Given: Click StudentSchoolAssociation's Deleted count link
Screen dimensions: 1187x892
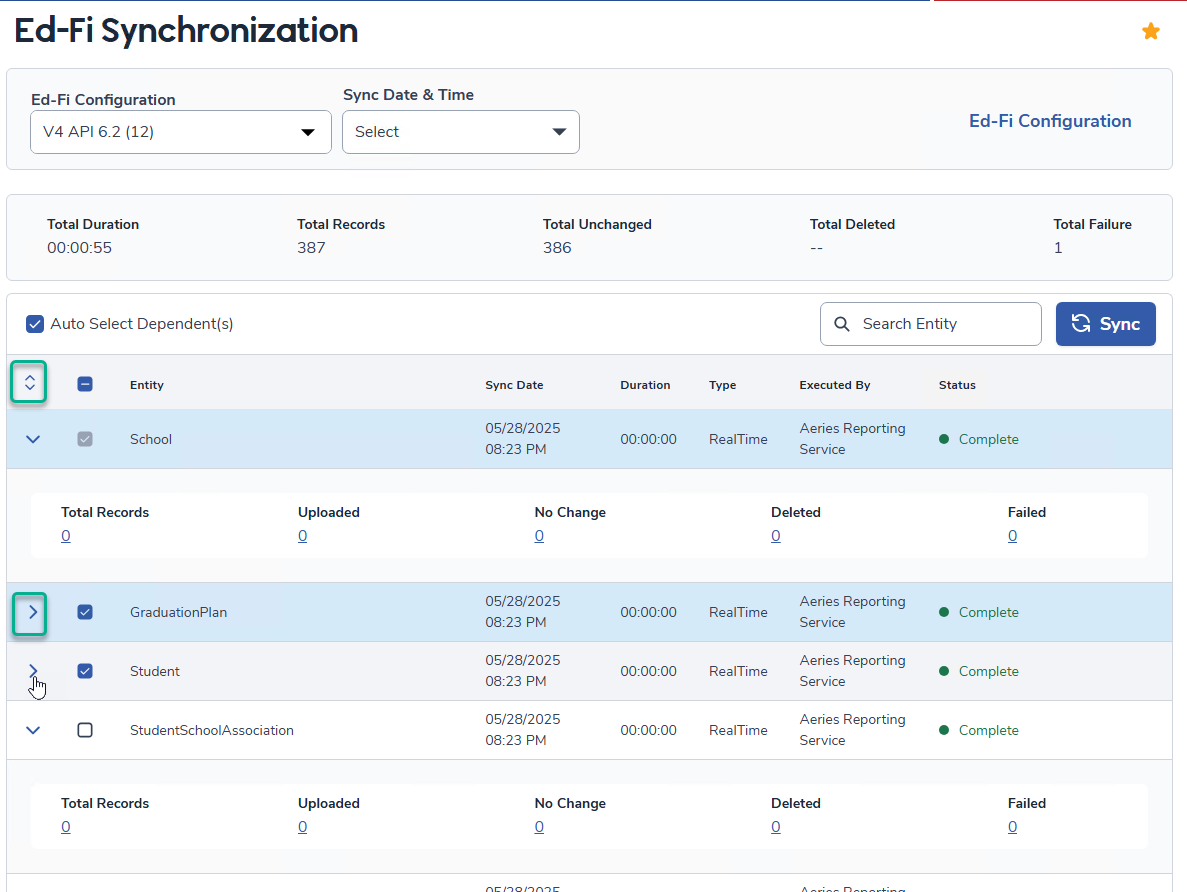Looking at the screenshot, I should pyautogui.click(x=776, y=827).
